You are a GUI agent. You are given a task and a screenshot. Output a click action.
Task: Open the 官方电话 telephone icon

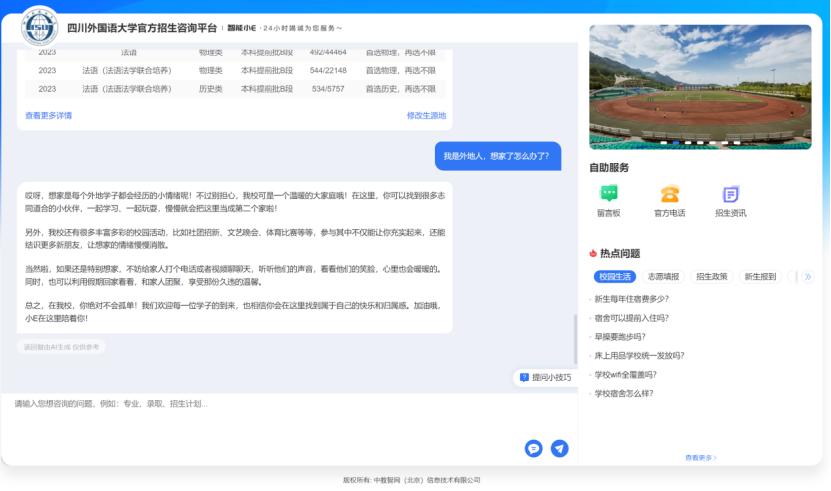pyautogui.click(x=669, y=195)
